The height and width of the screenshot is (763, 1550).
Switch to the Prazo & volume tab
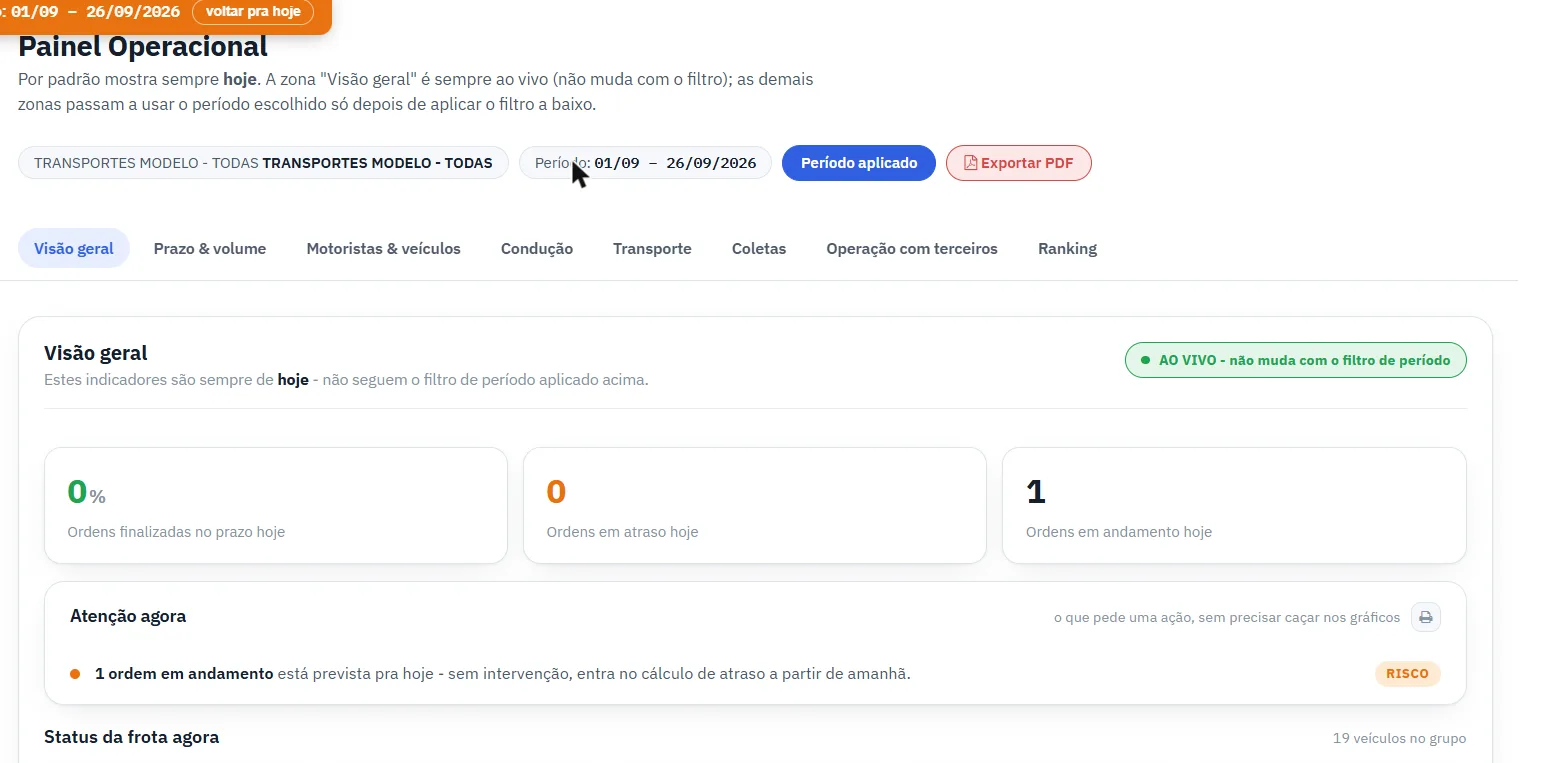point(210,248)
